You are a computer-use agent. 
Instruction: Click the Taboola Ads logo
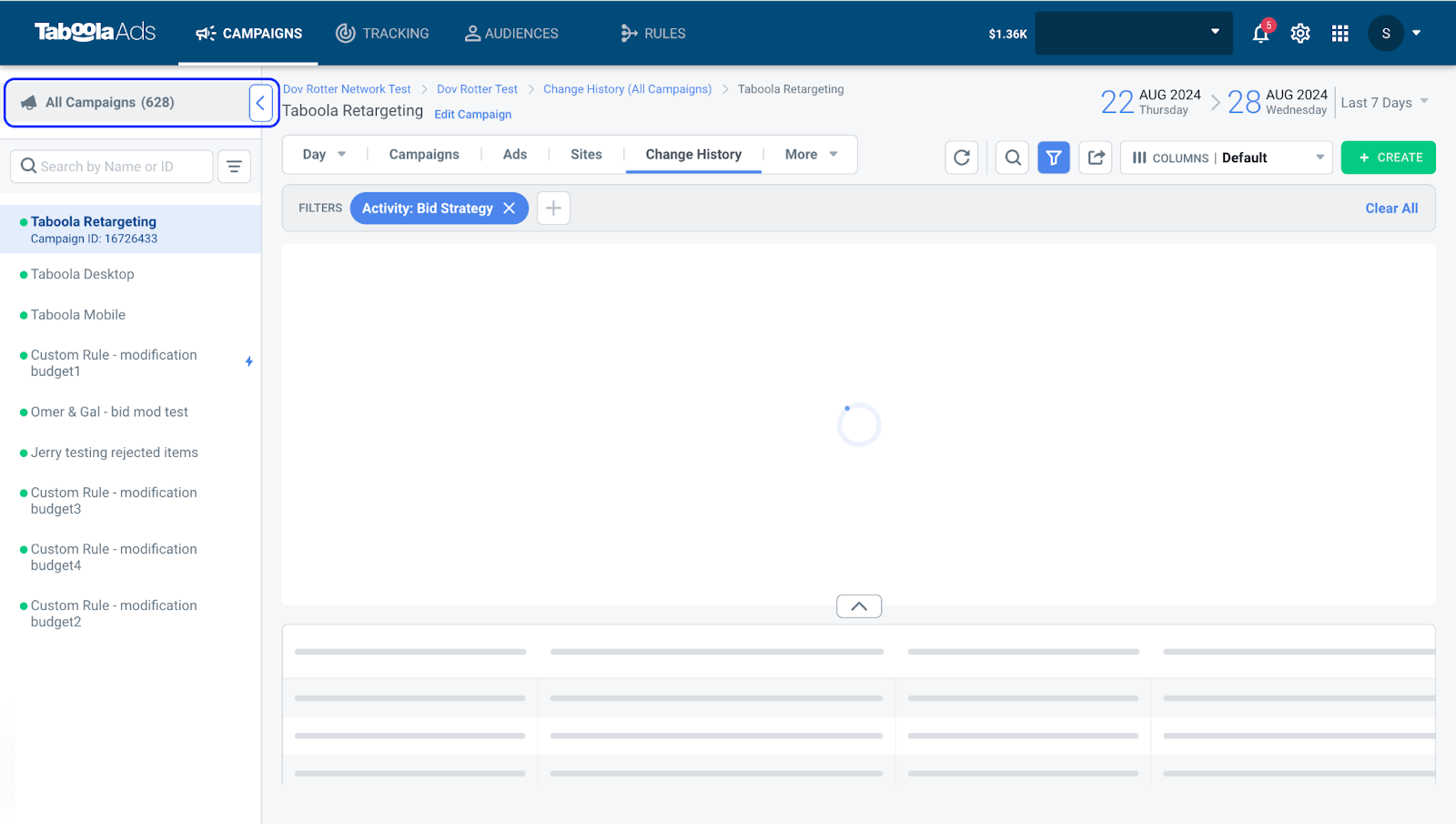click(96, 33)
